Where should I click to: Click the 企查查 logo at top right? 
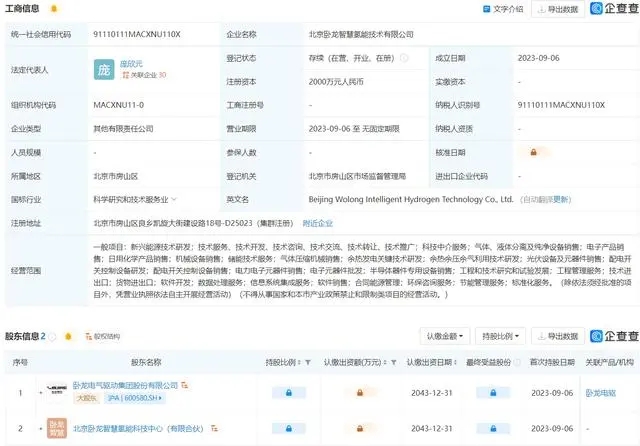[x=613, y=9]
